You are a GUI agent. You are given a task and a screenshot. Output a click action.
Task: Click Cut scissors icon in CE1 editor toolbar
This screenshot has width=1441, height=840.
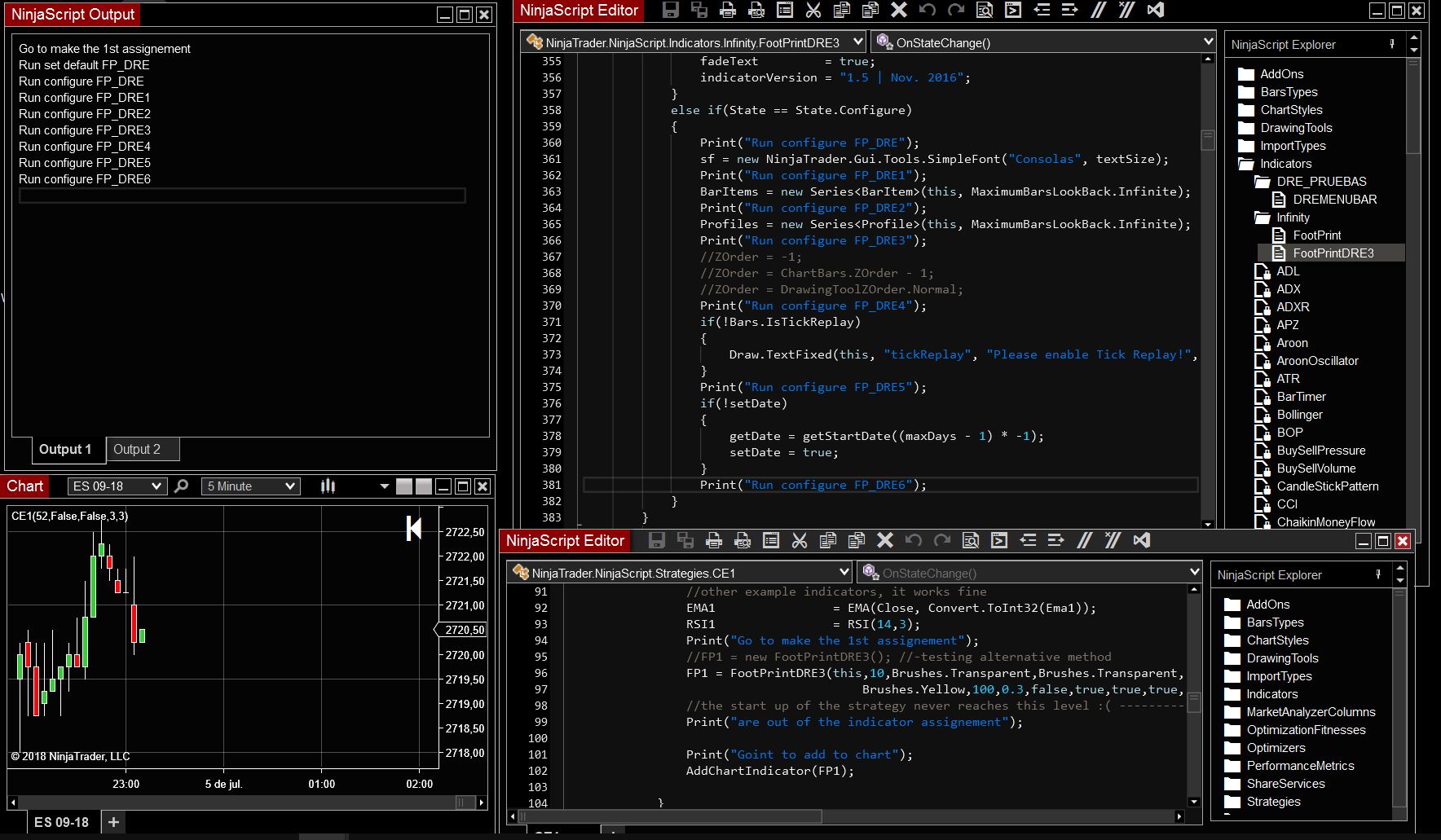coord(799,540)
